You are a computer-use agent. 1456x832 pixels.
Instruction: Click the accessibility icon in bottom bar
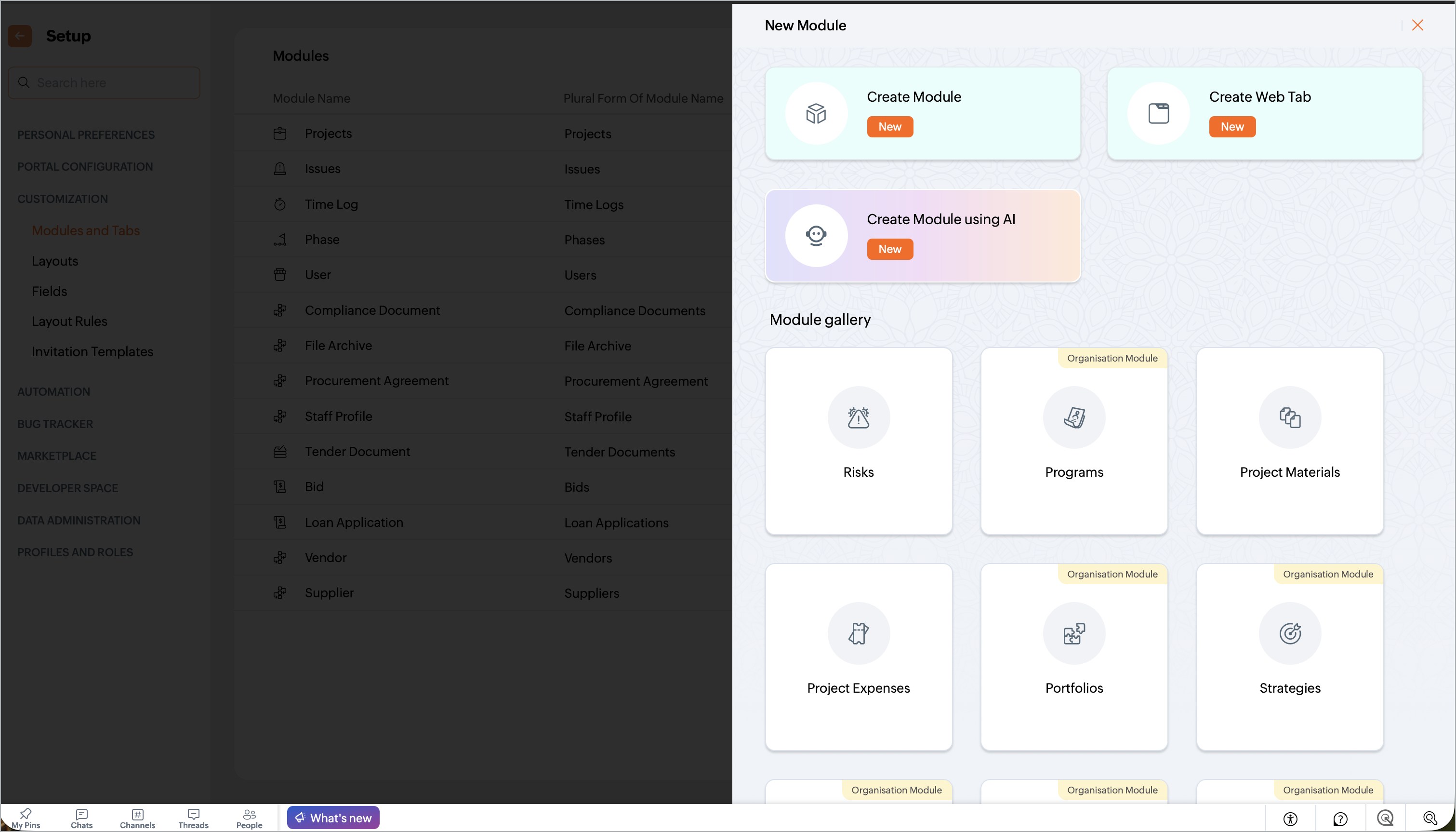tap(1290, 819)
